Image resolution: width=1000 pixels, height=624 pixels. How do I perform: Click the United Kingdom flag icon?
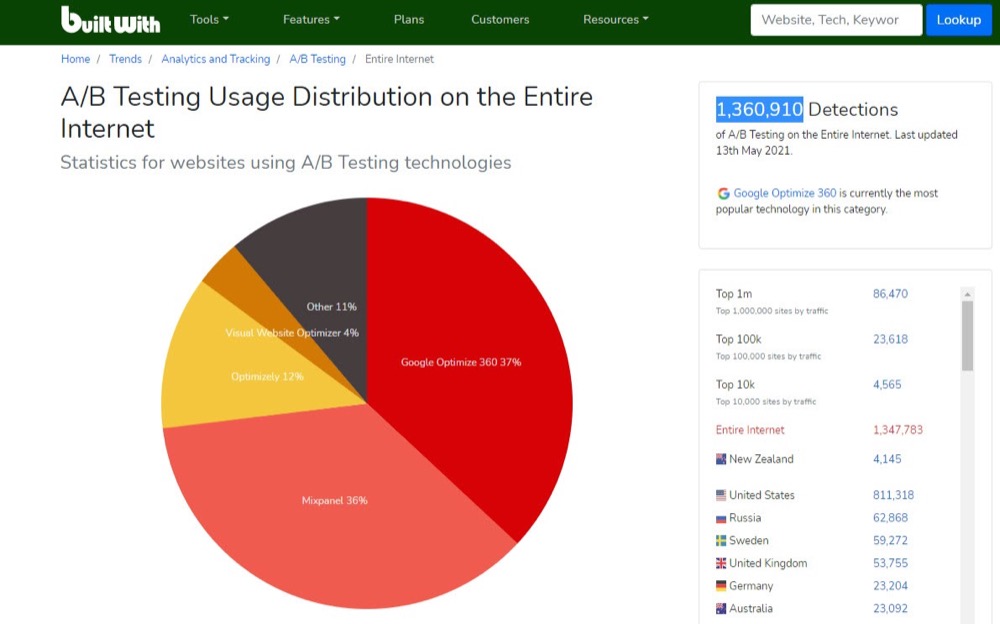(x=721, y=564)
